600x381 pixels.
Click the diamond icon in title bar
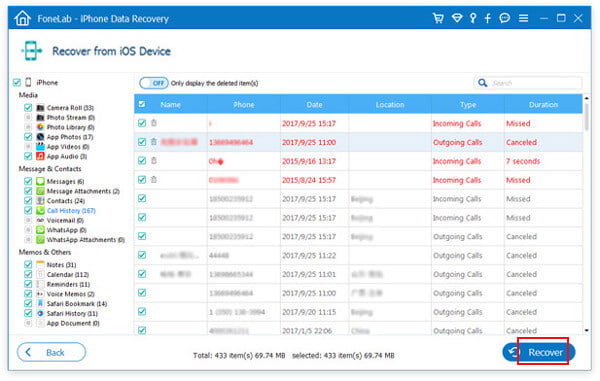(x=457, y=18)
